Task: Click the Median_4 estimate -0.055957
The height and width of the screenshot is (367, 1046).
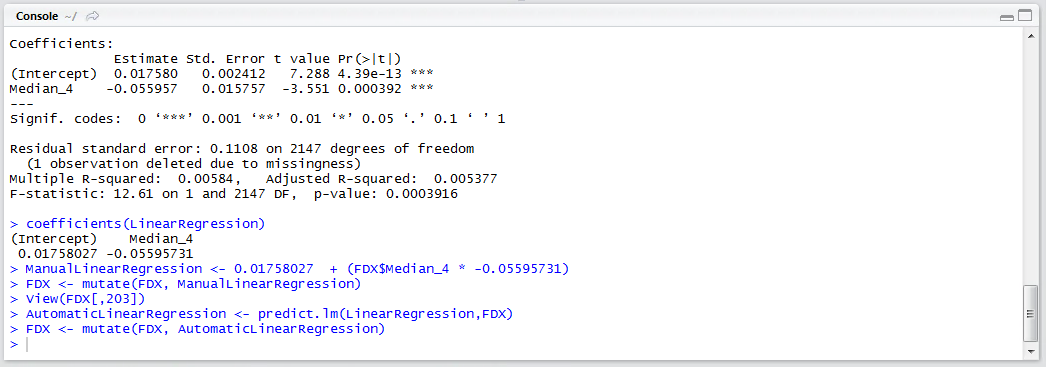Action: [143, 89]
